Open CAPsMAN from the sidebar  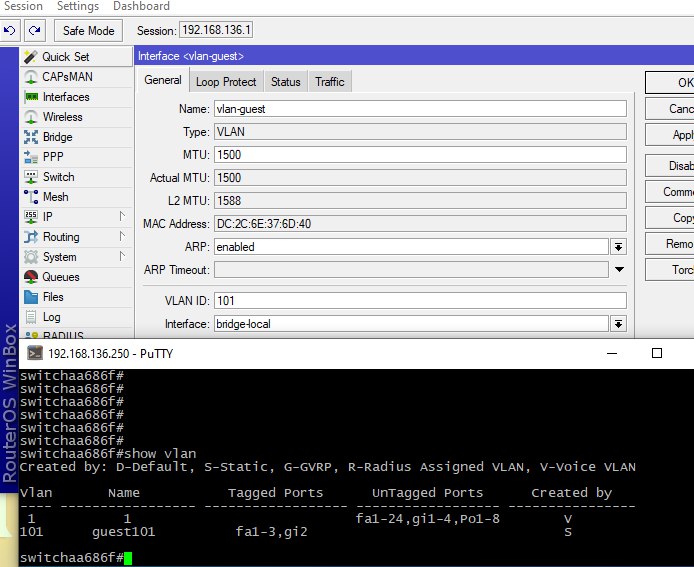tap(65, 77)
